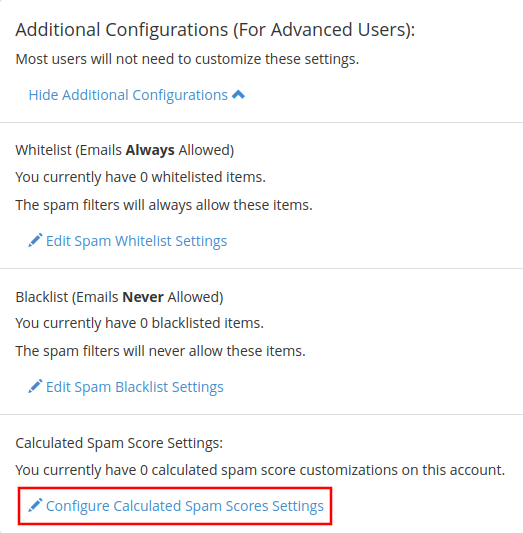Click the pencil icon next to Edit Spam Whitelist Settings

35,240
